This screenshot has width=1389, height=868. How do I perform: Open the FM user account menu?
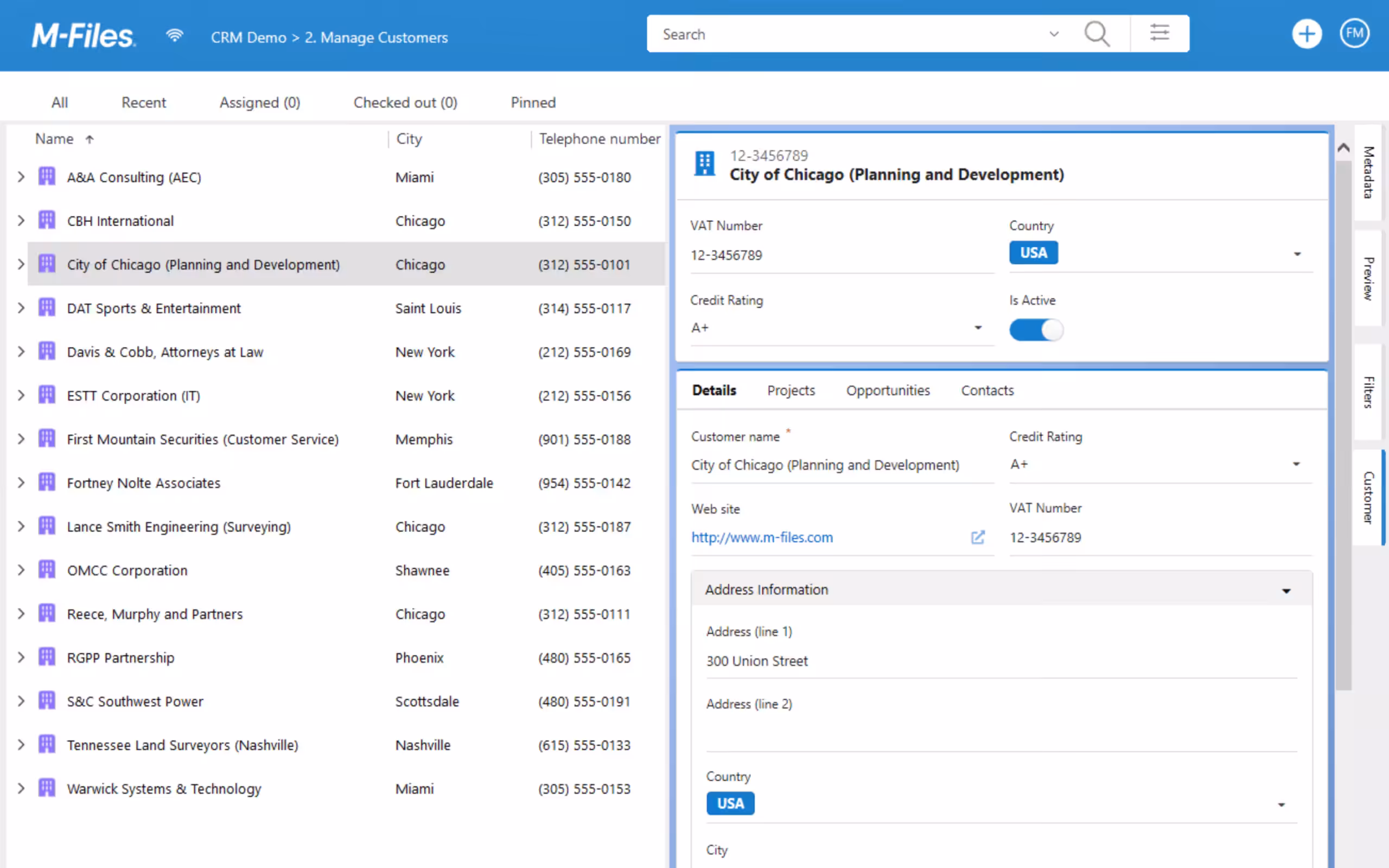[1355, 34]
